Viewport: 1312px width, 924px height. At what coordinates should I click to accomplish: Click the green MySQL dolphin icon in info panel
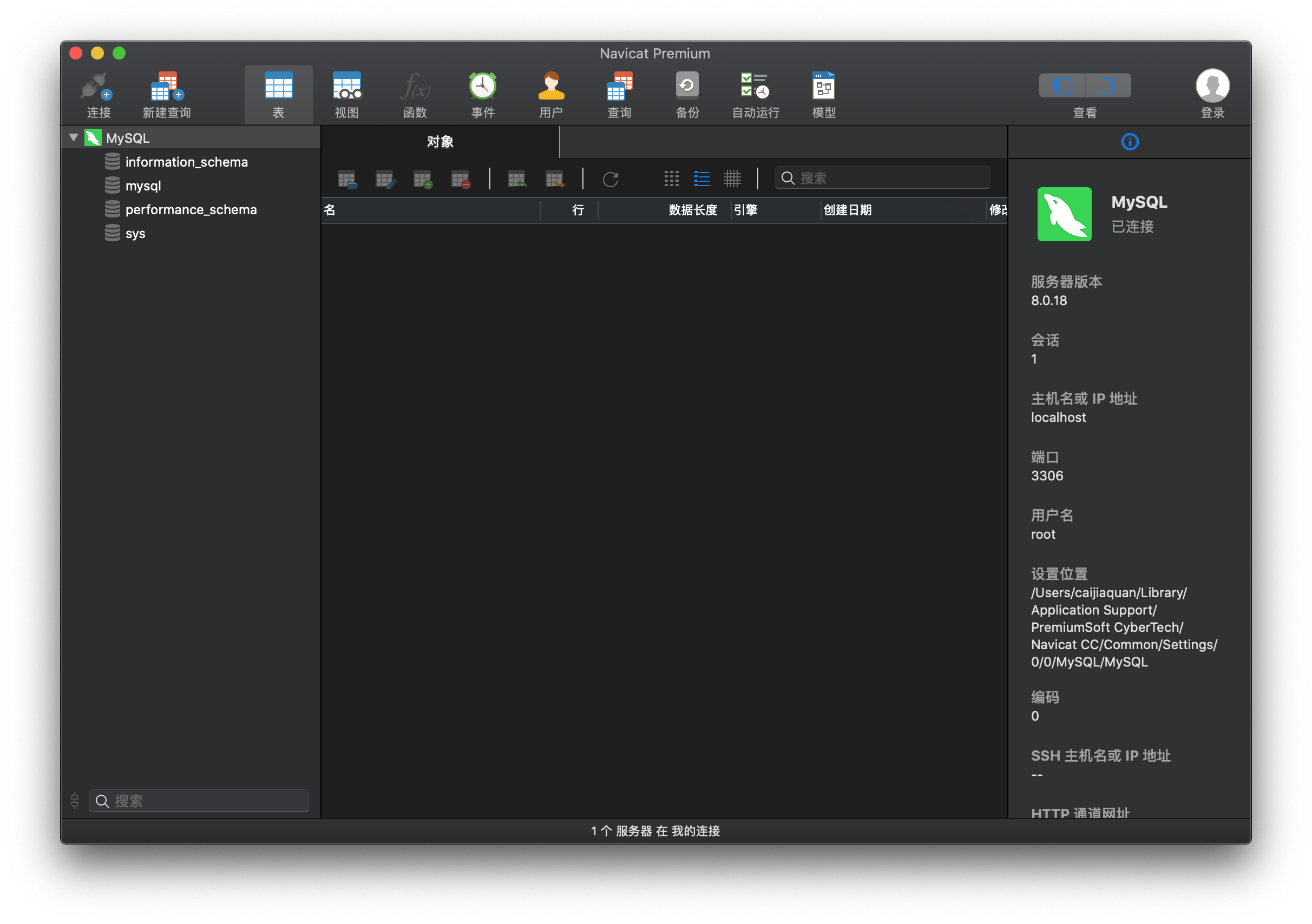[1064, 214]
